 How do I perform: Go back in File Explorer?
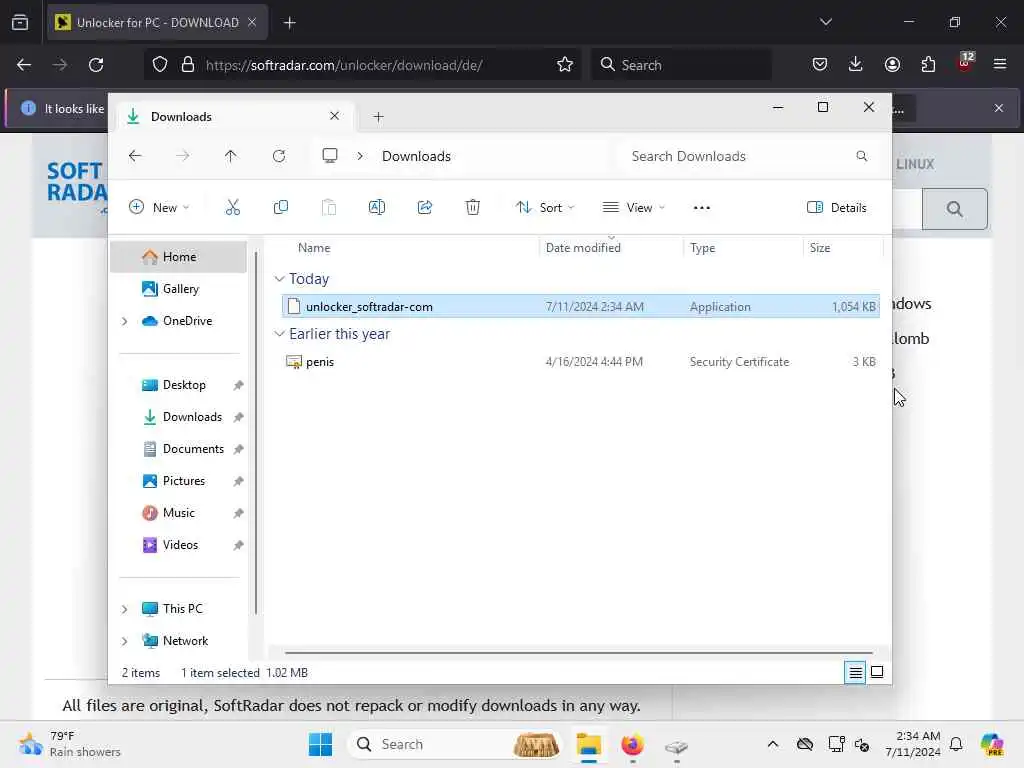135,156
